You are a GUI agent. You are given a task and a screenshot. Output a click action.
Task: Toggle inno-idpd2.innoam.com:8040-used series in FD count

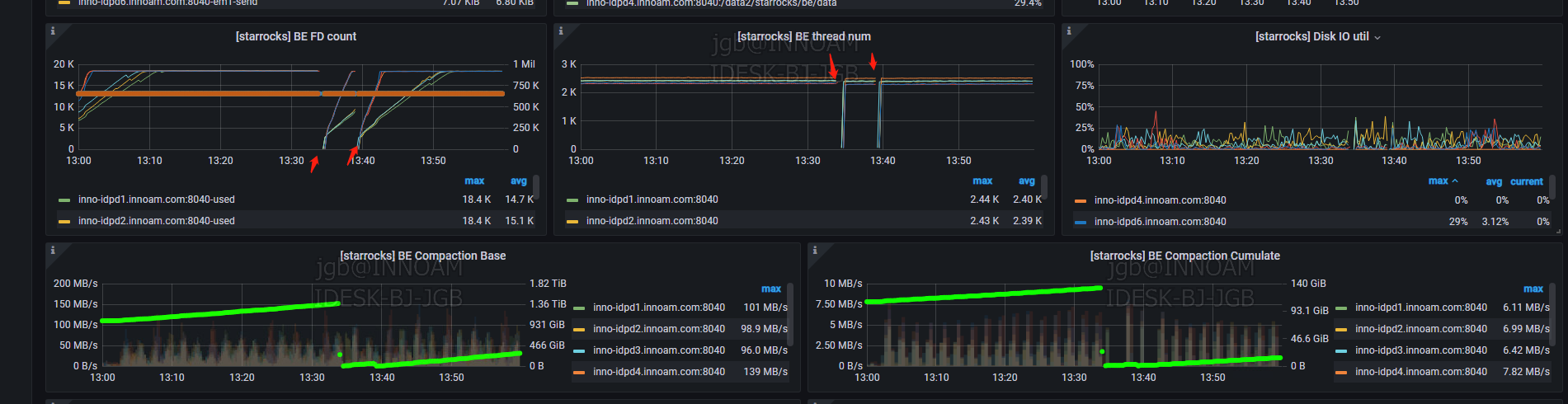pos(157,221)
